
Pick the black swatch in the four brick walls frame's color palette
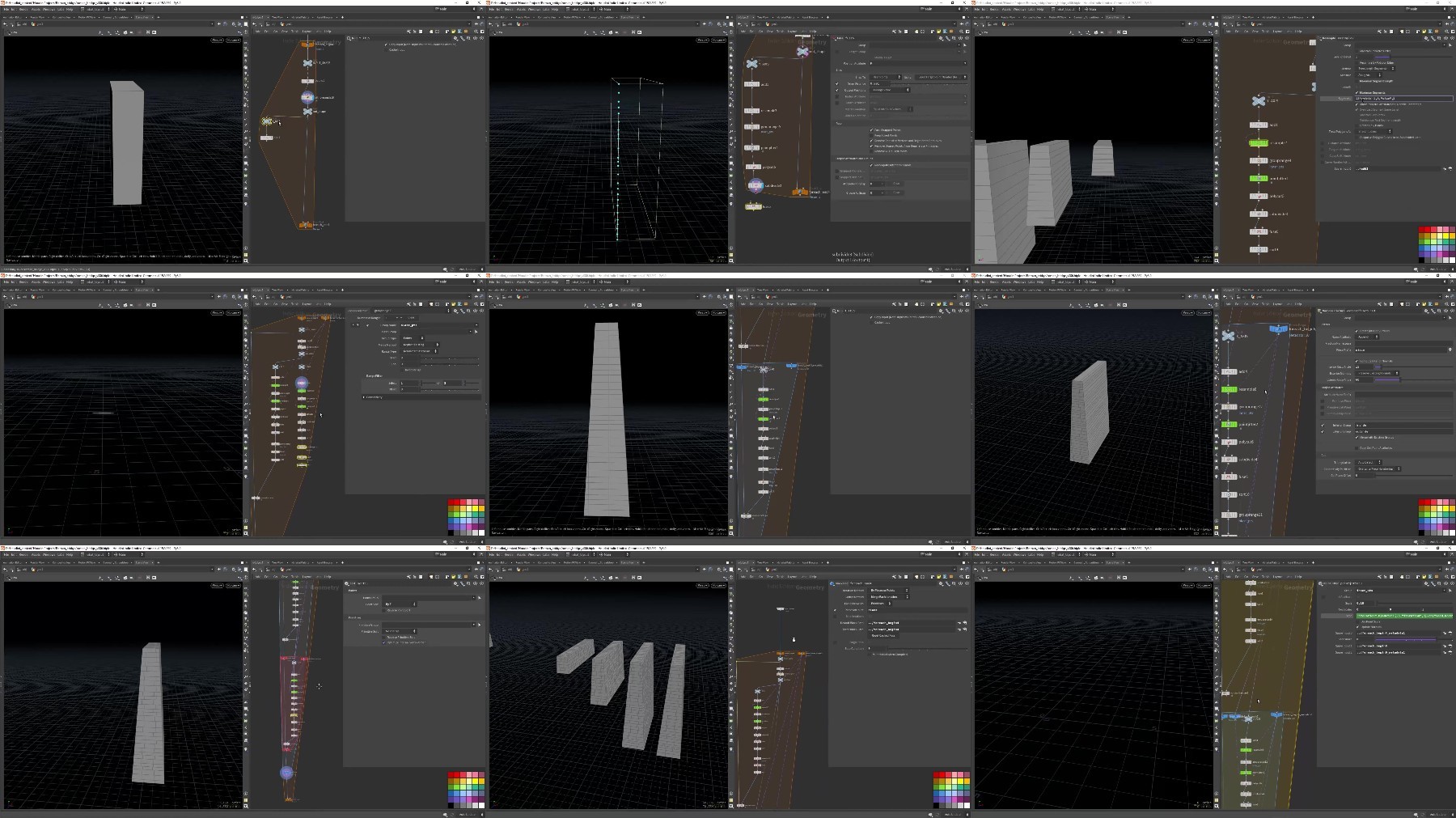click(938, 803)
